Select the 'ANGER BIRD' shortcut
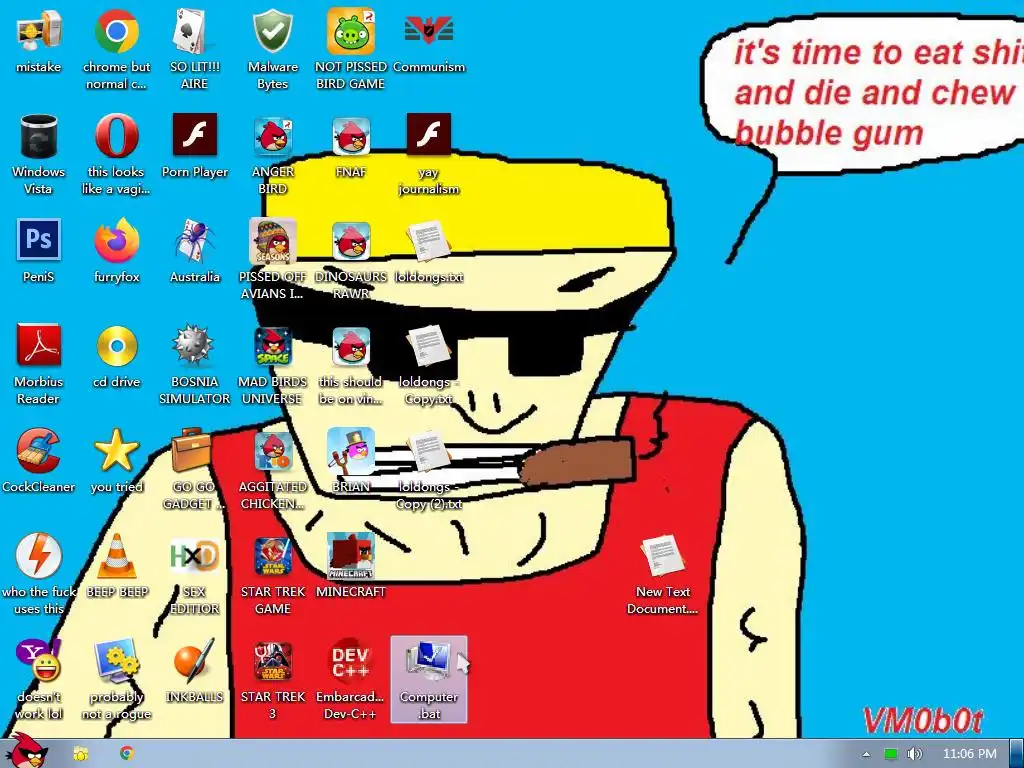The height and width of the screenshot is (768, 1024). [x=273, y=154]
